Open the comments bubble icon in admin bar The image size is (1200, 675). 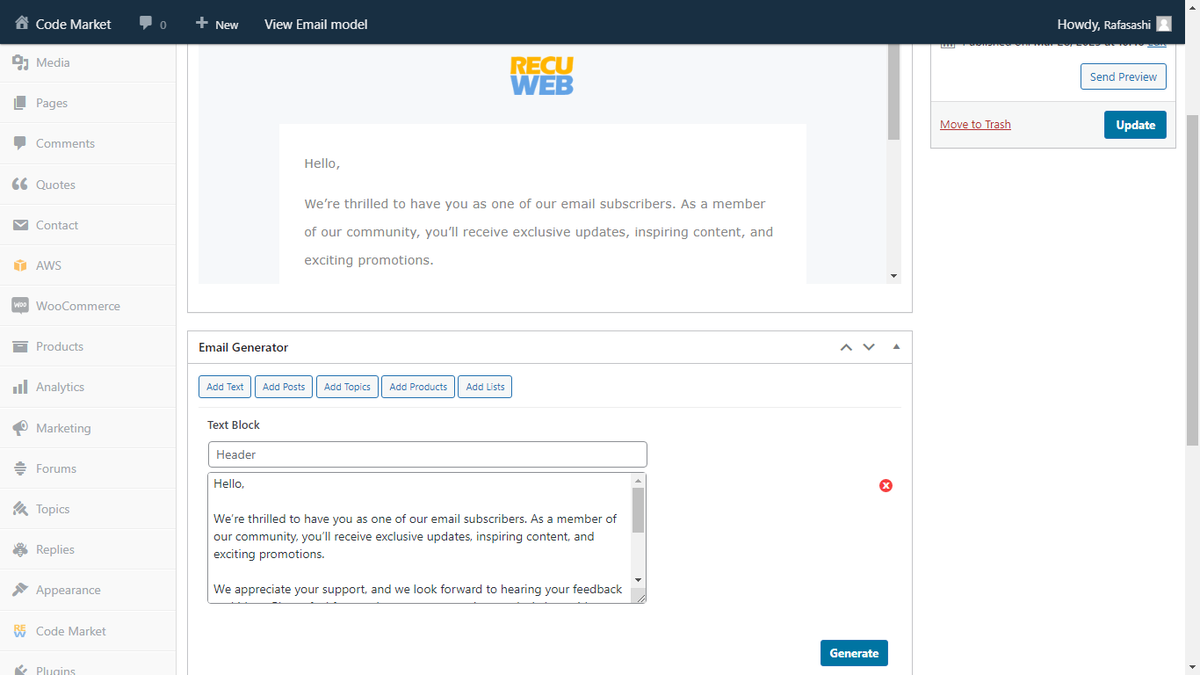(146, 23)
